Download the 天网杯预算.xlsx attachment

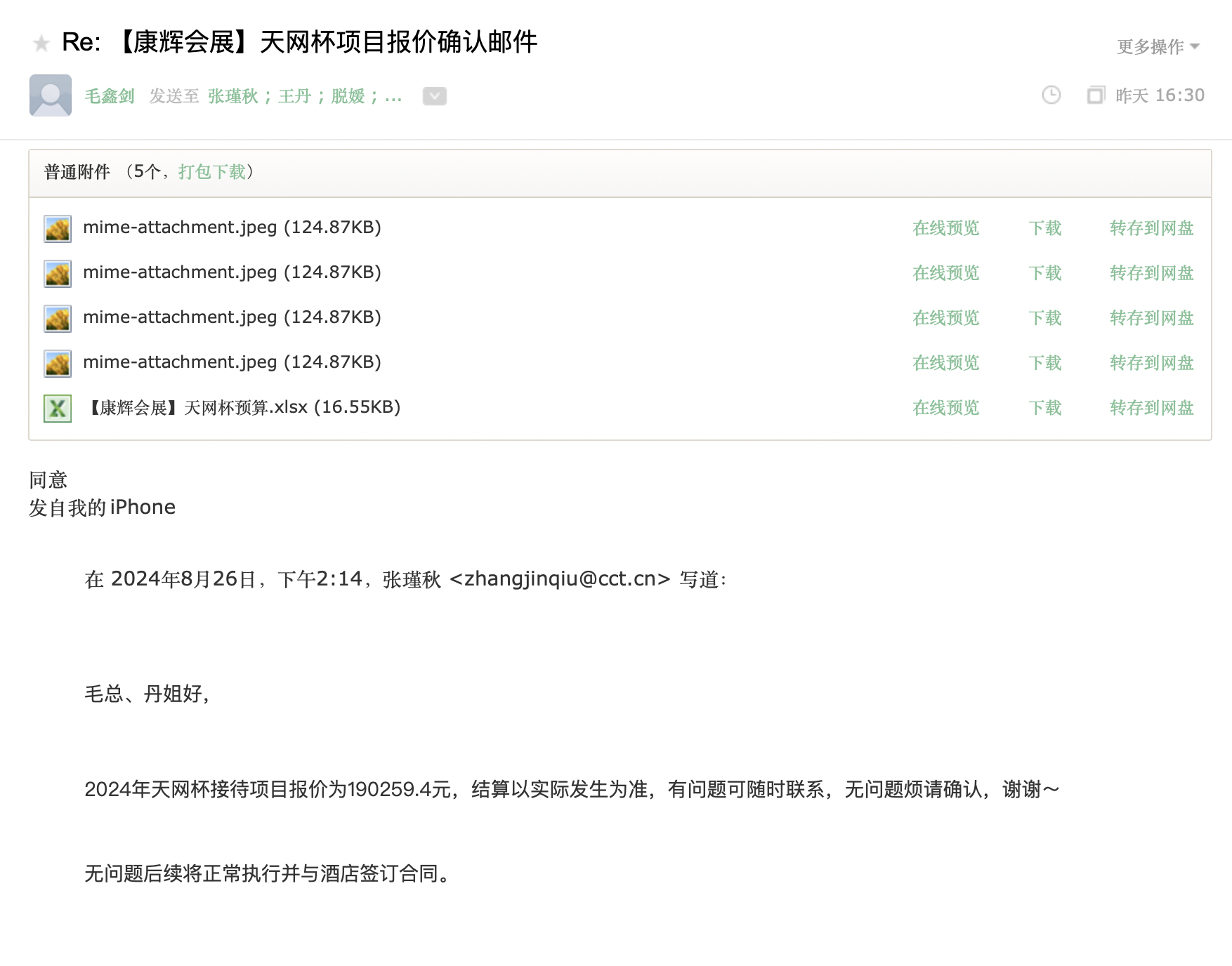[x=1044, y=408]
